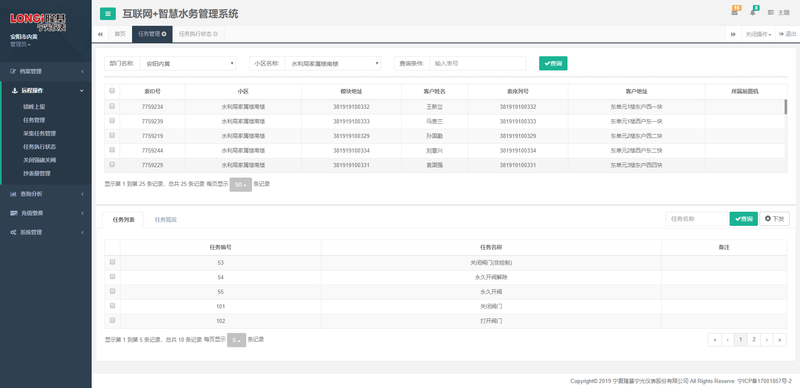This screenshot has height=388, width=800.
Task: Check the row for meter 7759219
Action: 112,135
